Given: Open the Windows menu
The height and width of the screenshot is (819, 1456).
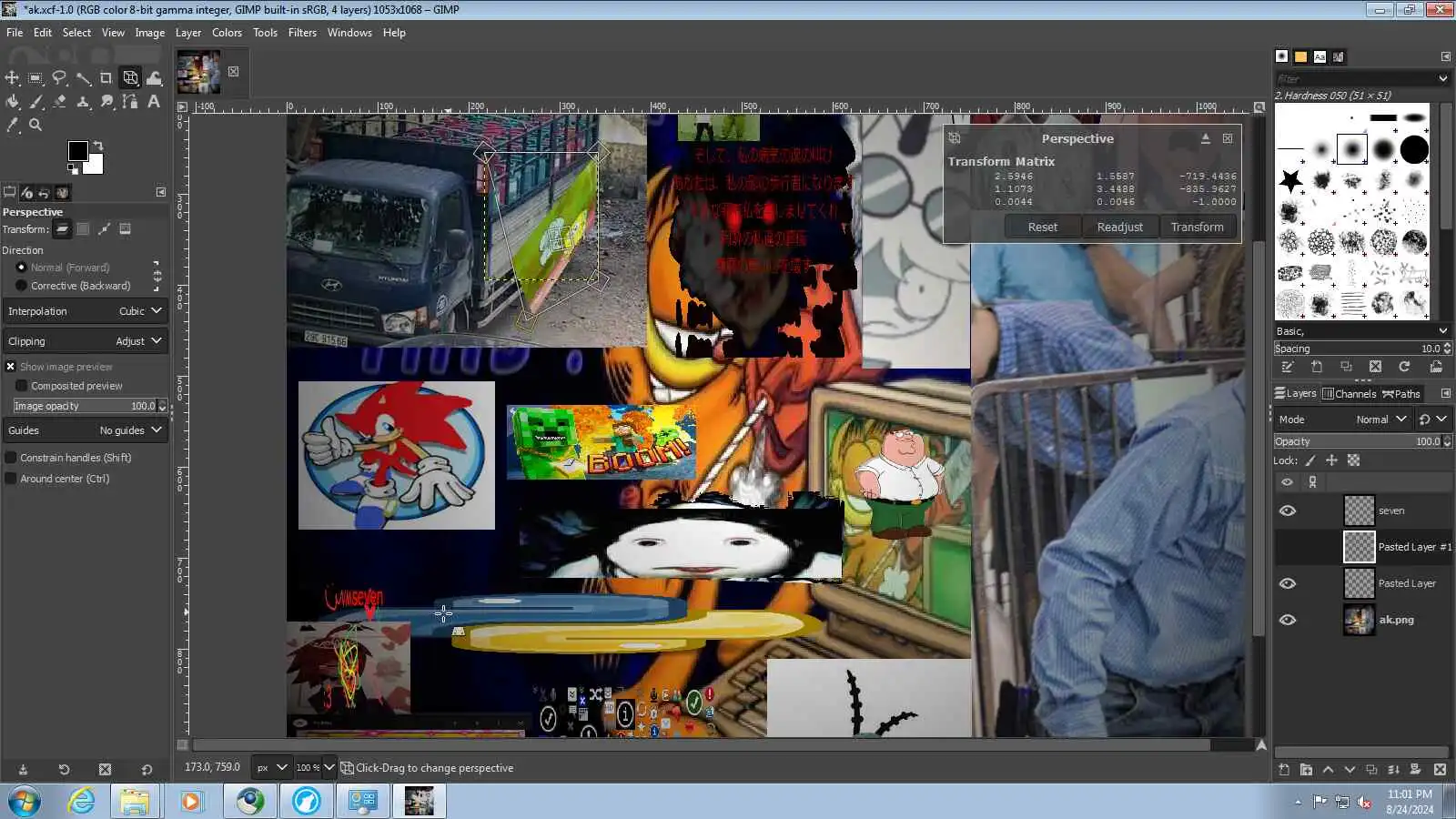Looking at the screenshot, I should pyautogui.click(x=349, y=33).
